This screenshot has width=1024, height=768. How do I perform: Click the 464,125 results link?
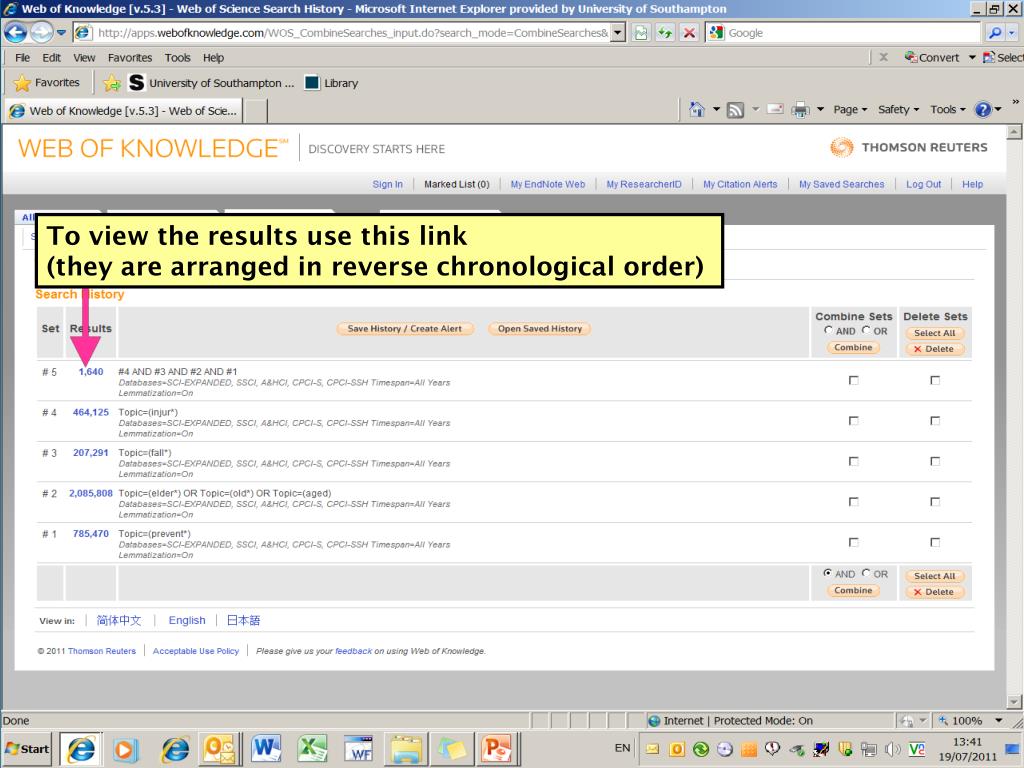(x=91, y=412)
